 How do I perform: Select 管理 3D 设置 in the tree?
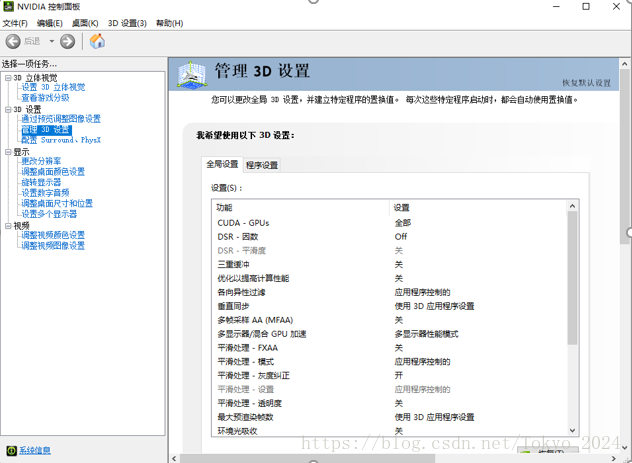(46, 129)
